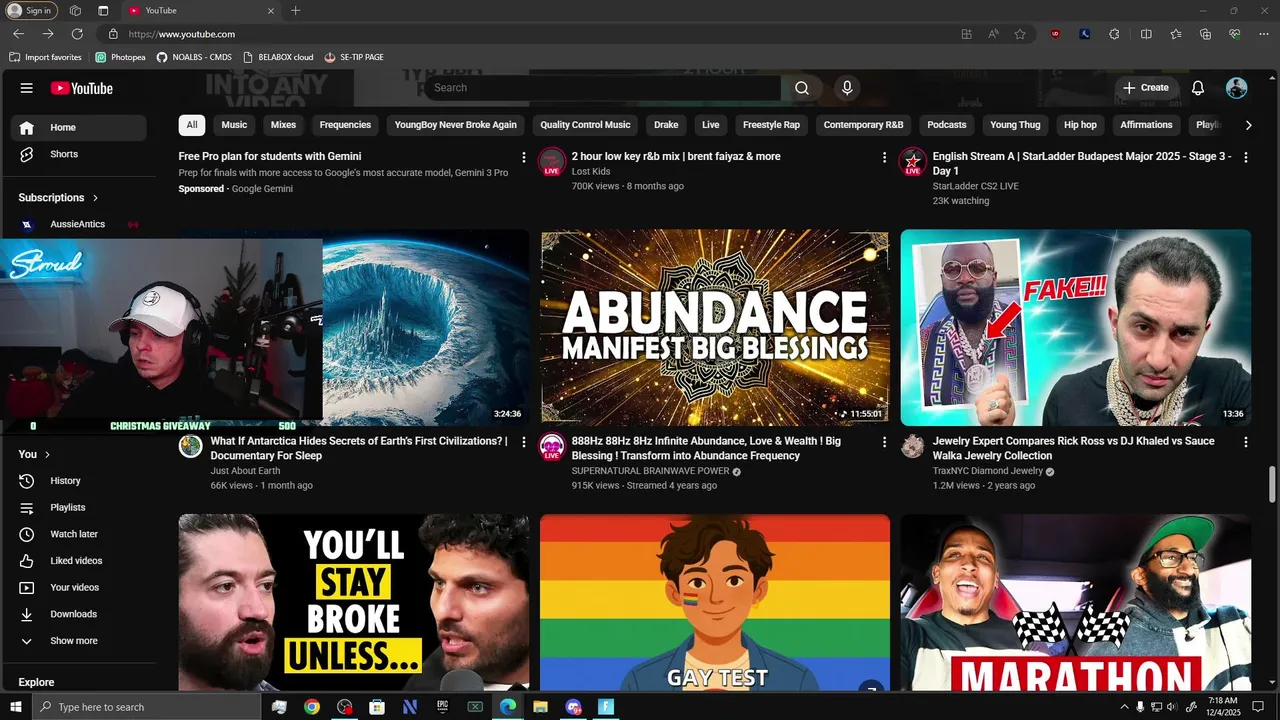This screenshot has height=720, width=1280.
Task: Open the Rick Ross FAKE jewelry thumbnail
Action: [1076, 328]
